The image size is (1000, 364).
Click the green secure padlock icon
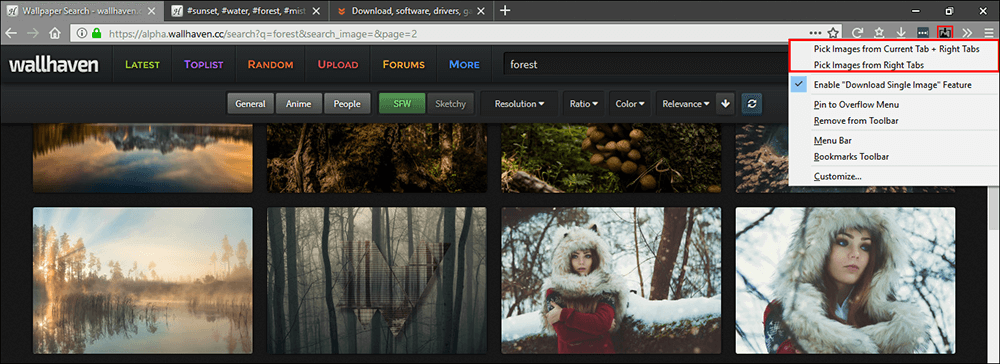[x=96, y=33]
